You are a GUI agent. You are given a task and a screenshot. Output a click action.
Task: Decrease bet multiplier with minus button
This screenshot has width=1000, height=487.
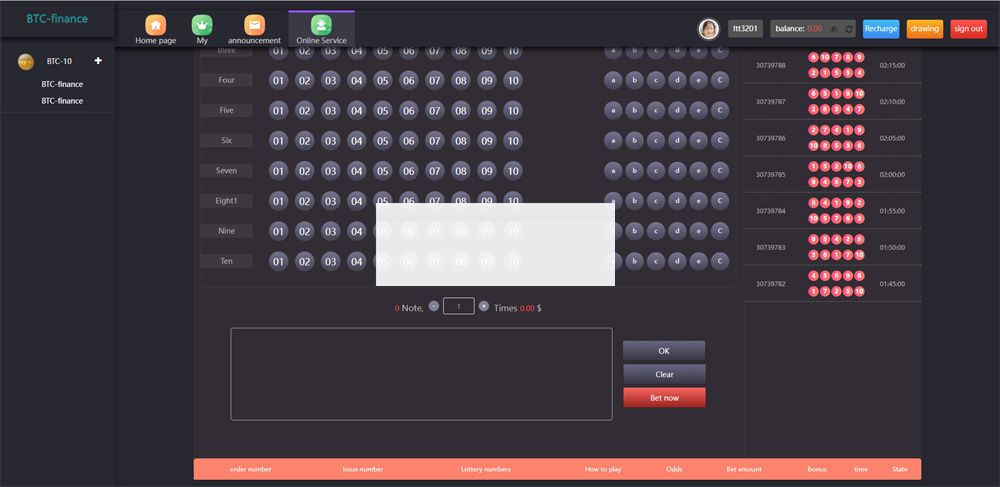(433, 306)
